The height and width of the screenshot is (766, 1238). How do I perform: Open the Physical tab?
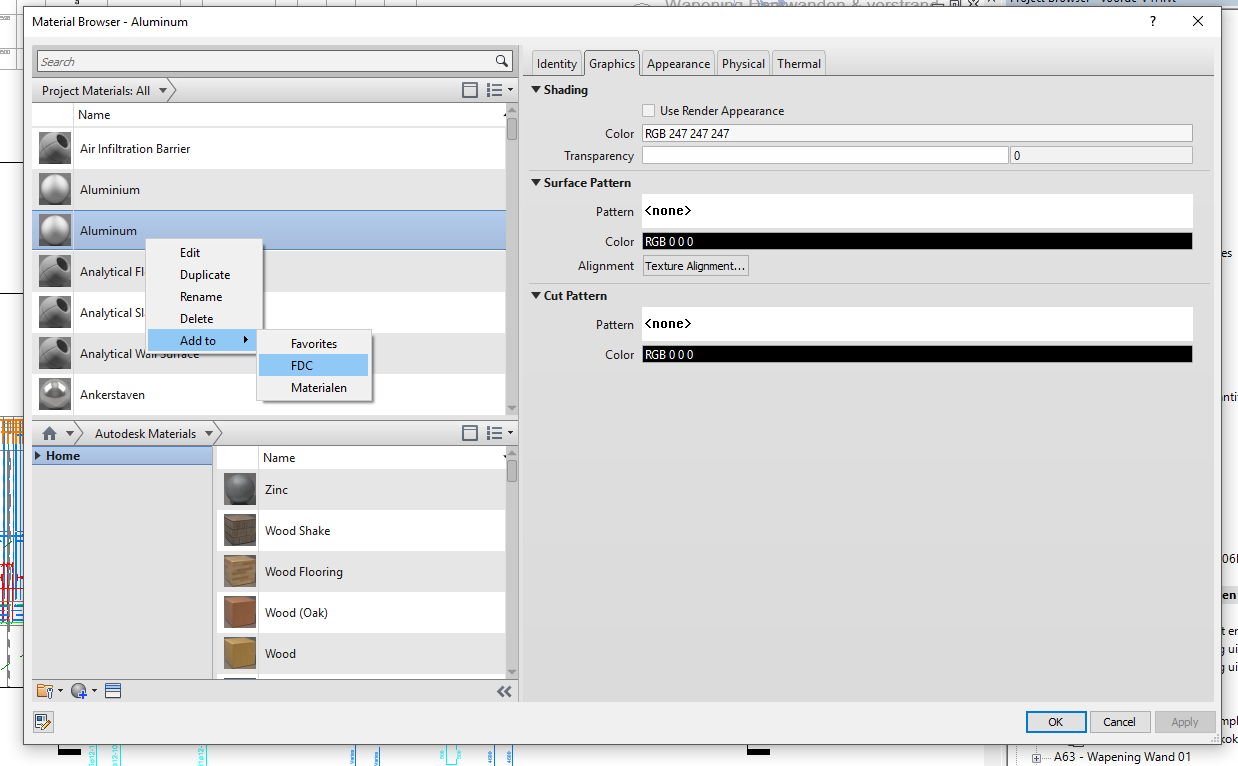point(743,63)
